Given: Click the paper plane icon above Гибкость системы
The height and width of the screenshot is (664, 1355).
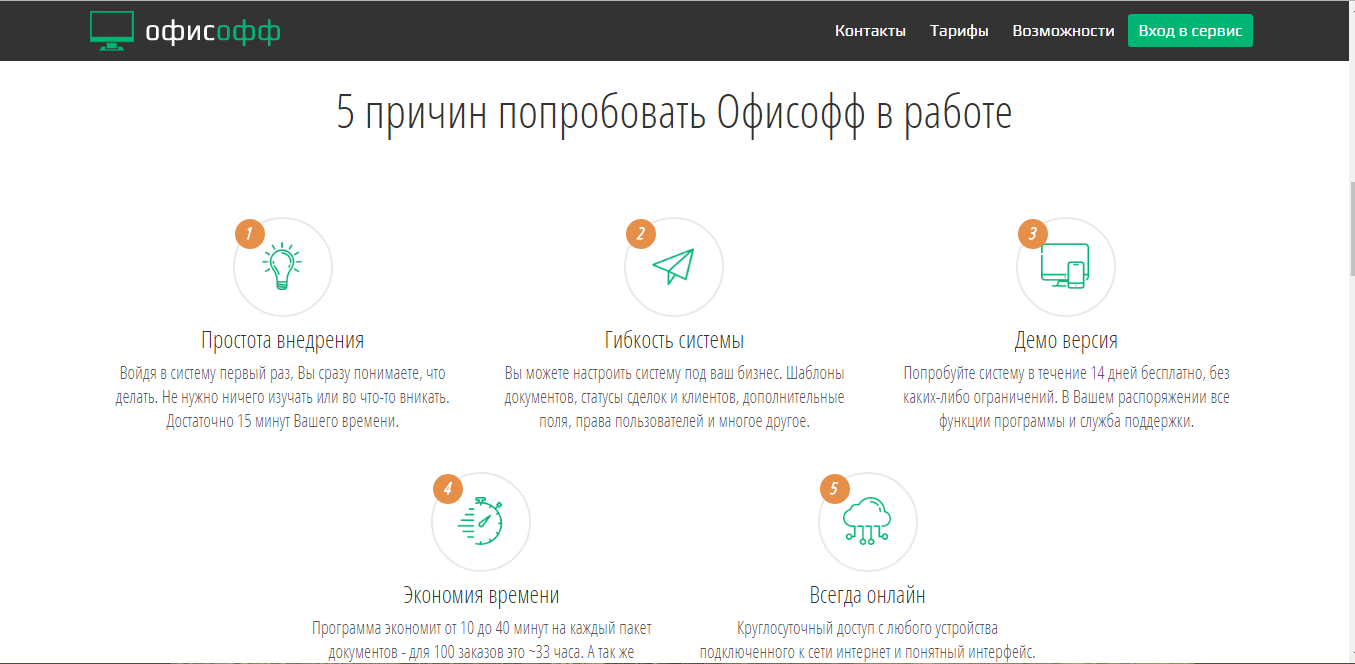Looking at the screenshot, I should [673, 267].
